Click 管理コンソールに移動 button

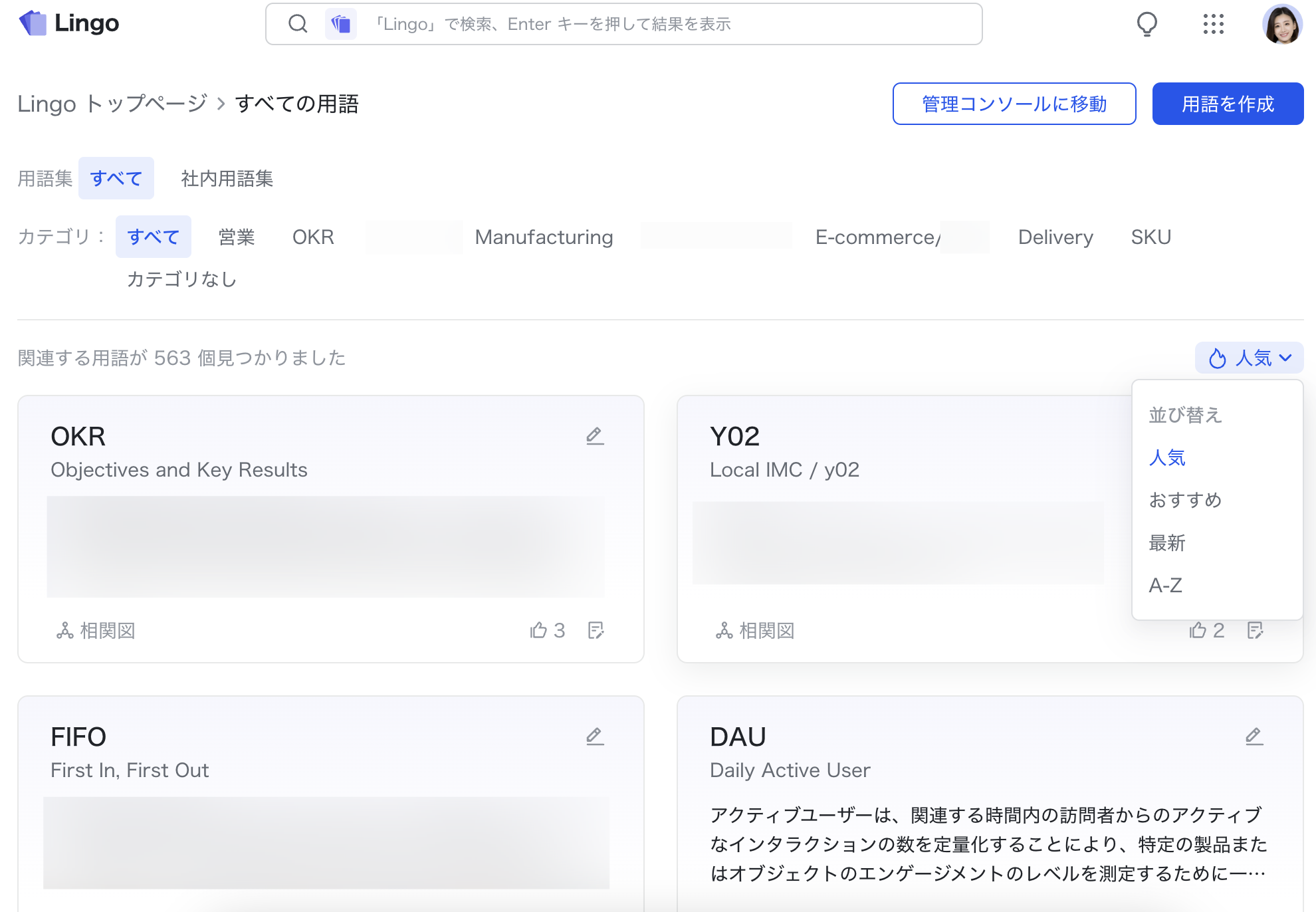coord(1014,104)
